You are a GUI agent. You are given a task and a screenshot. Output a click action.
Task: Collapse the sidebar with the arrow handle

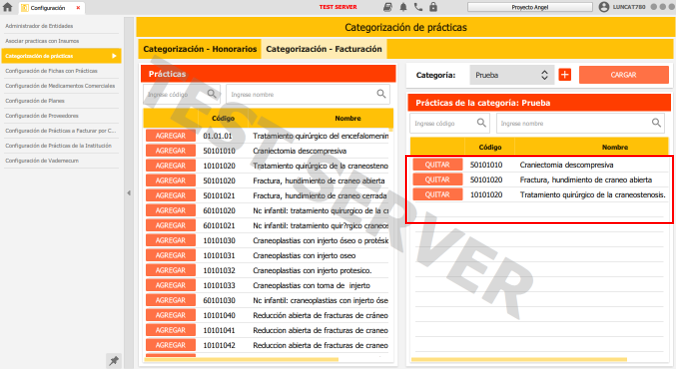129,193
